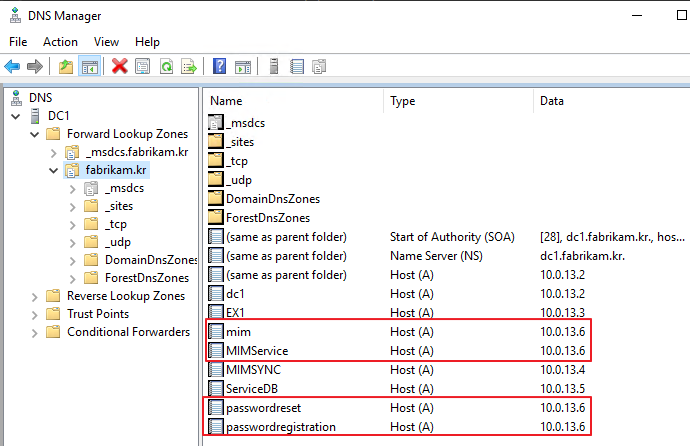The height and width of the screenshot is (446, 690).
Task: Expand the _sites folder in tree
Action: pos(73,207)
